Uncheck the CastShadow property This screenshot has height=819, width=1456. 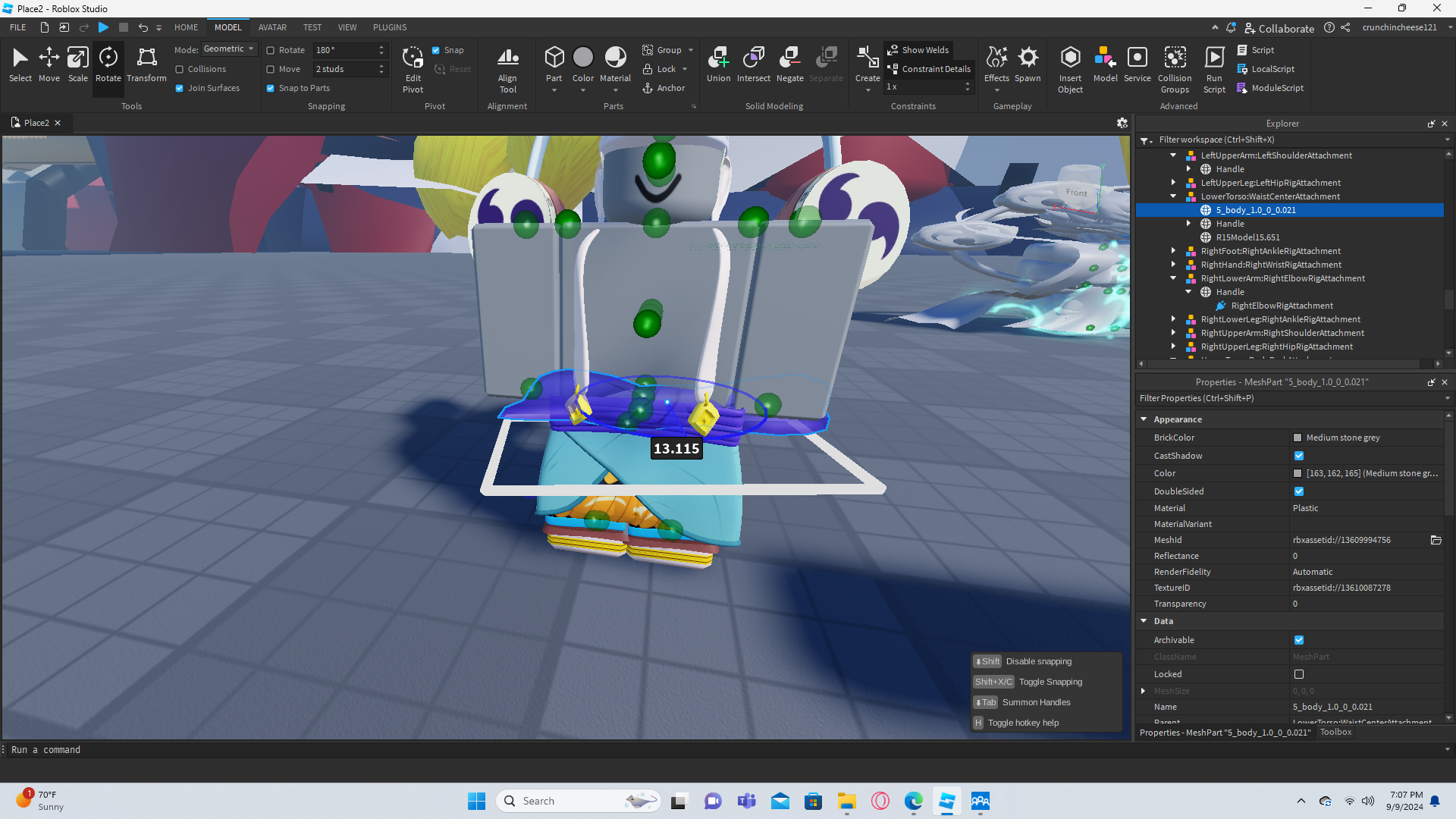tap(1299, 456)
